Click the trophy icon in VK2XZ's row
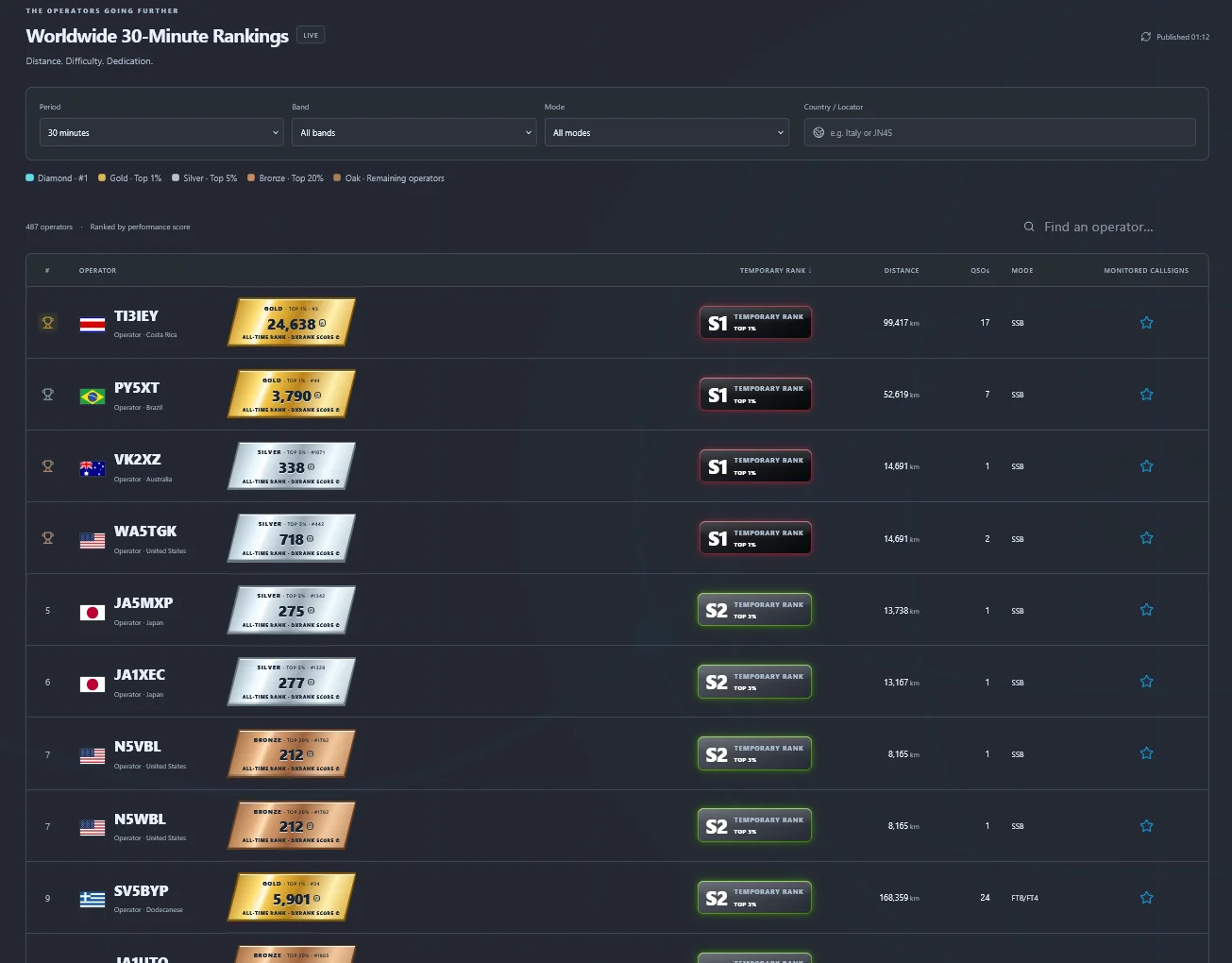 47,466
